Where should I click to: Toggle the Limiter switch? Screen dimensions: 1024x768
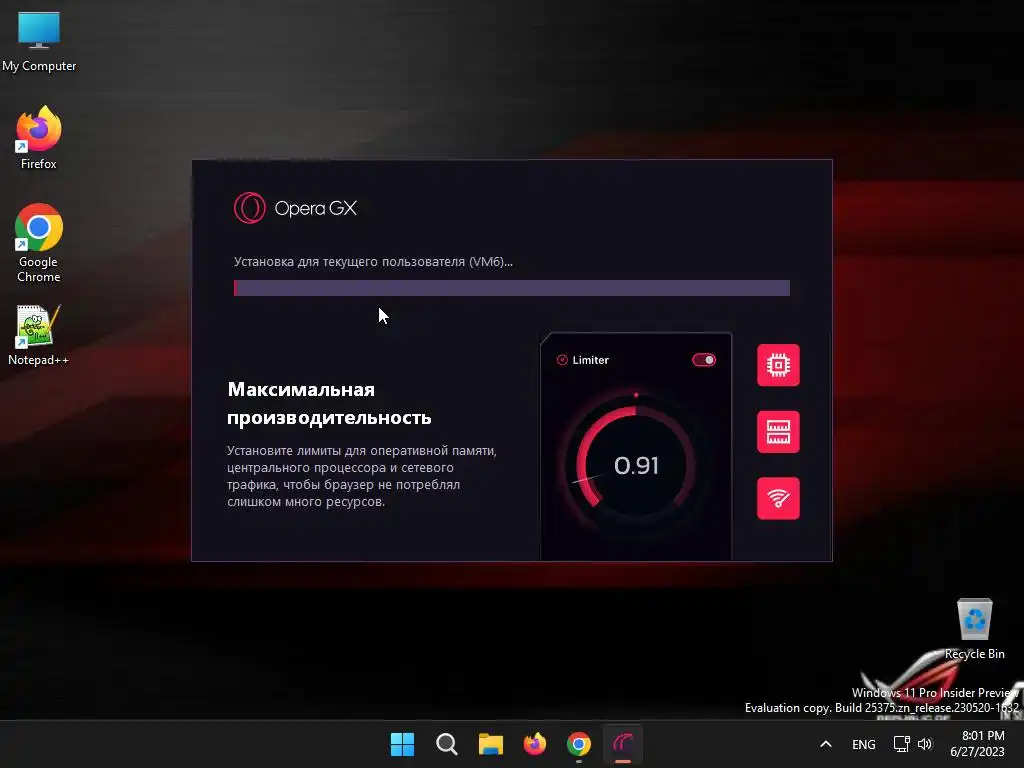704,360
